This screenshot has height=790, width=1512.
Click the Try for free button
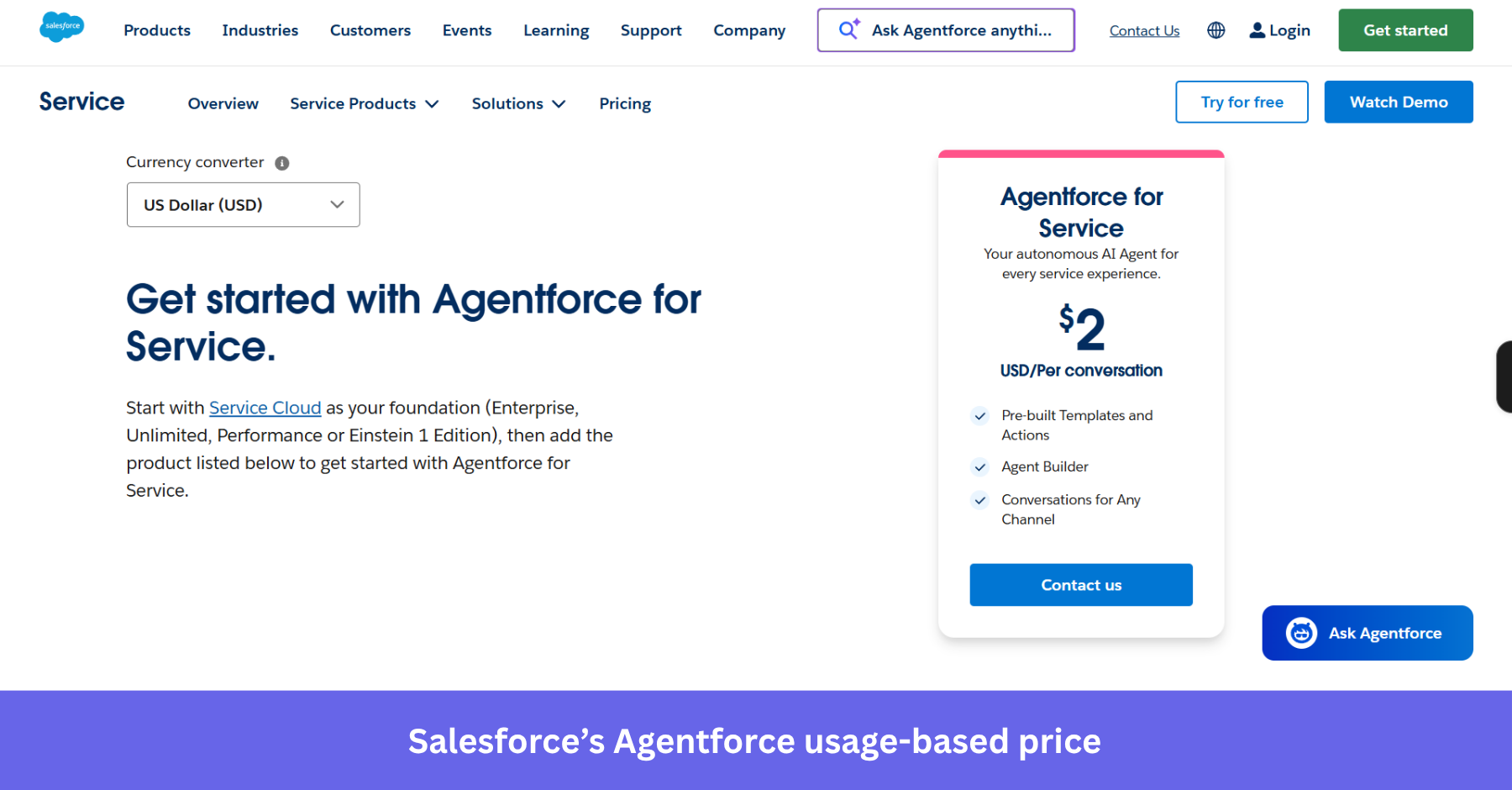point(1242,102)
